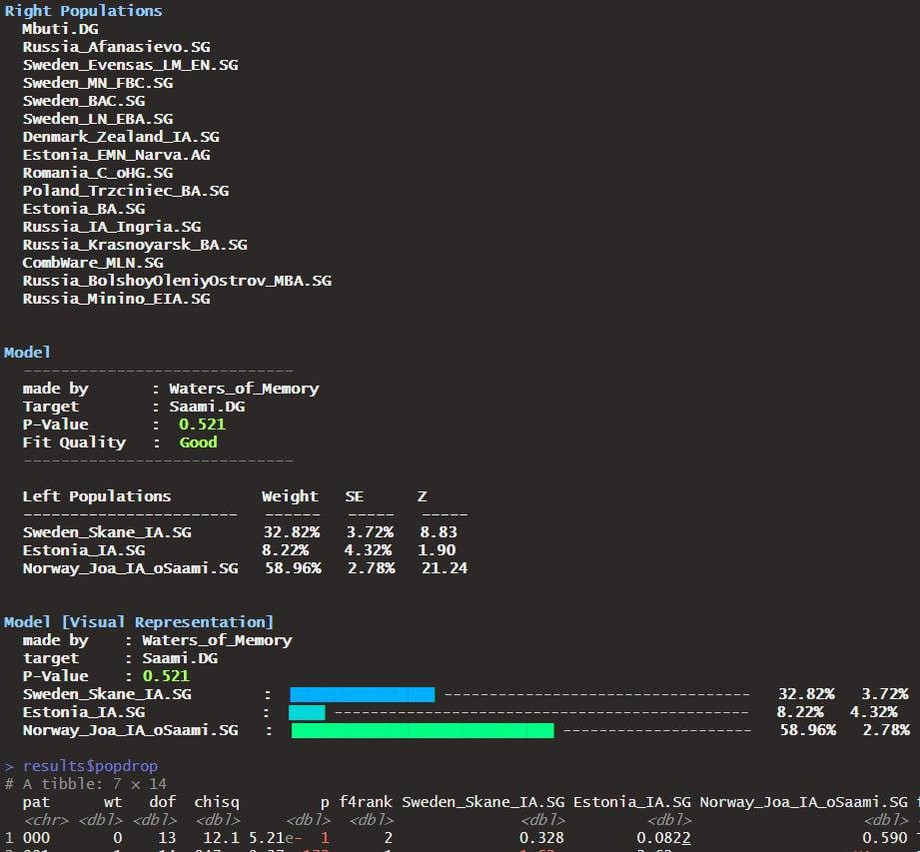
Task: Click 'Model [Visual Representation]' heading
Action: point(138,621)
